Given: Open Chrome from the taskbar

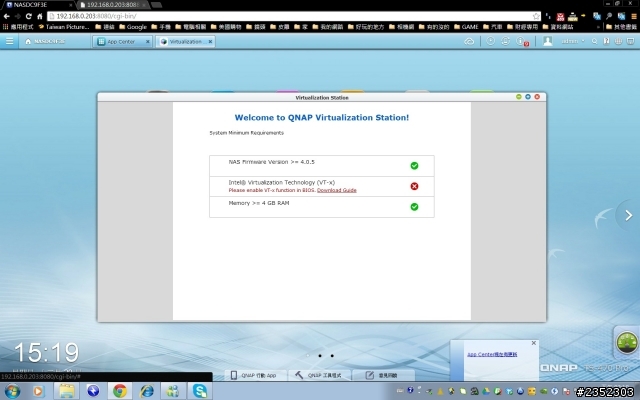Looking at the screenshot, I should coord(120,391).
